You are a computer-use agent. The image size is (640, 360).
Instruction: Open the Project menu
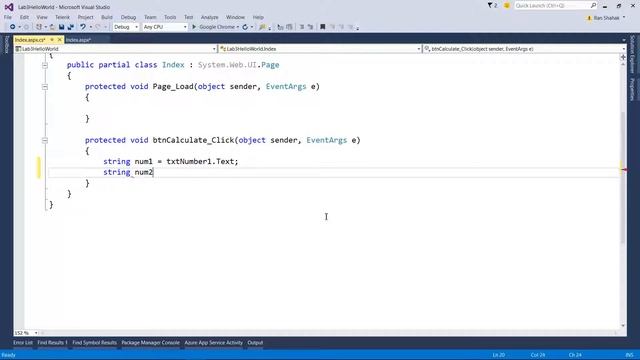click(85, 17)
